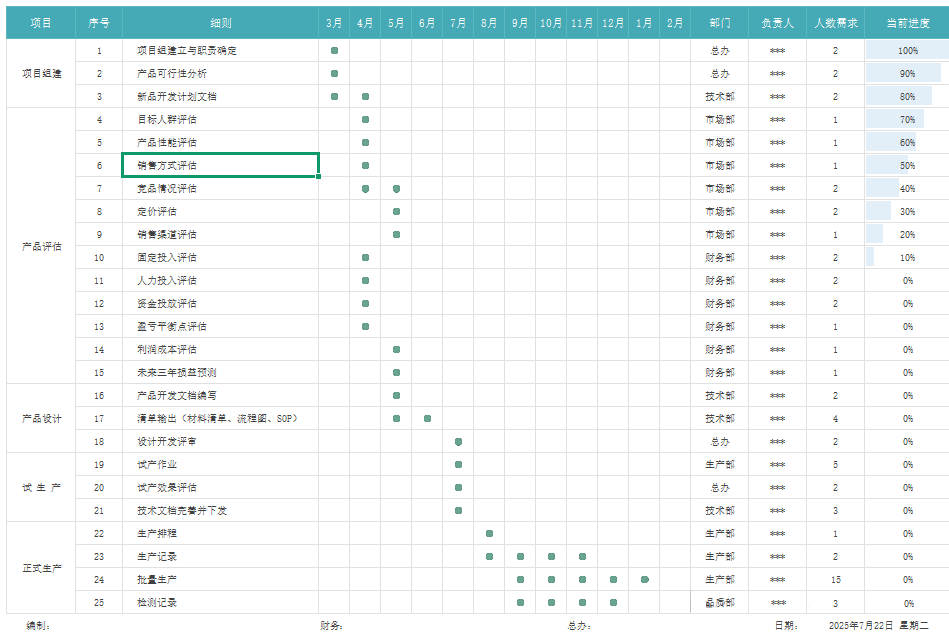Click the 总办: footer label
Image resolution: width=949 pixels, height=644 pixels.
(579, 626)
